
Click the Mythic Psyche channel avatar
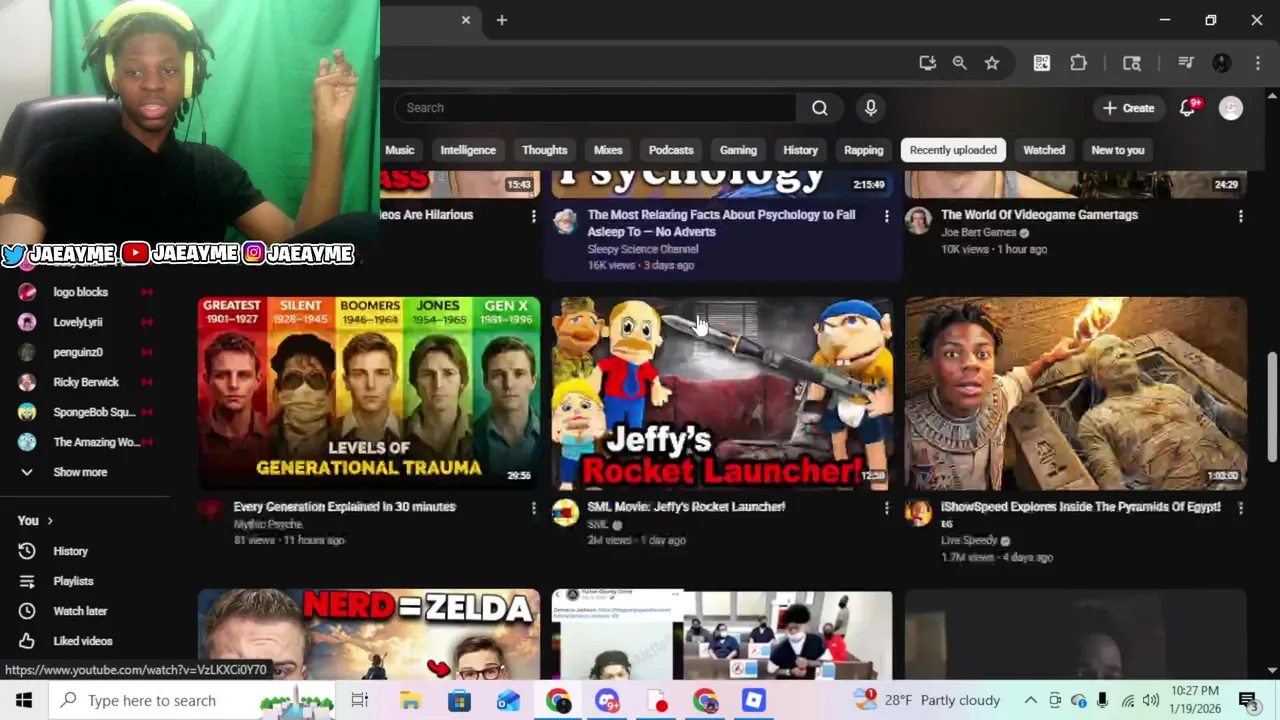tap(211, 513)
